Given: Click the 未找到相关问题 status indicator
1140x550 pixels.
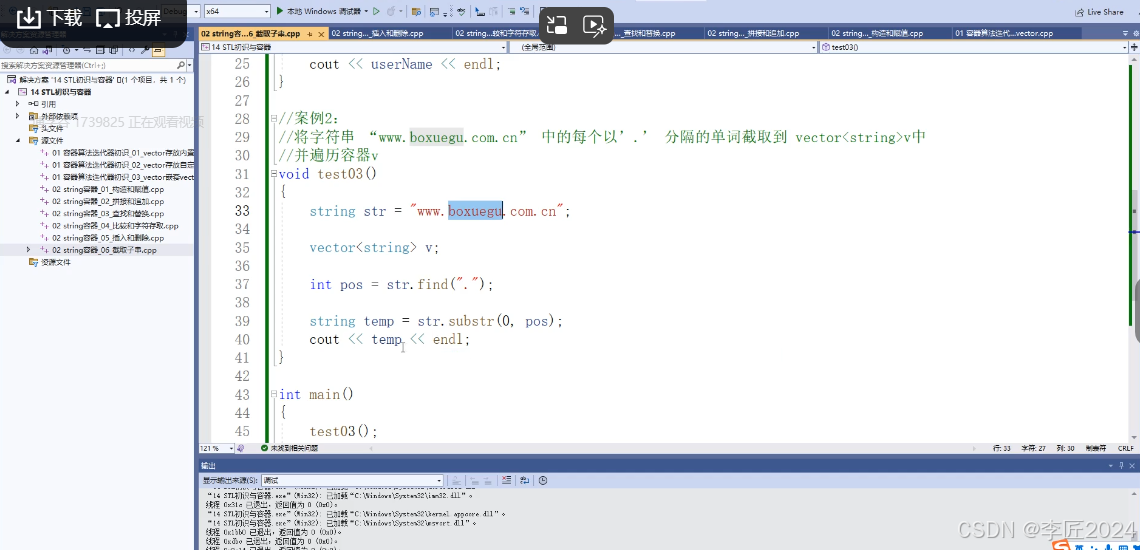Looking at the screenshot, I should point(289,449).
